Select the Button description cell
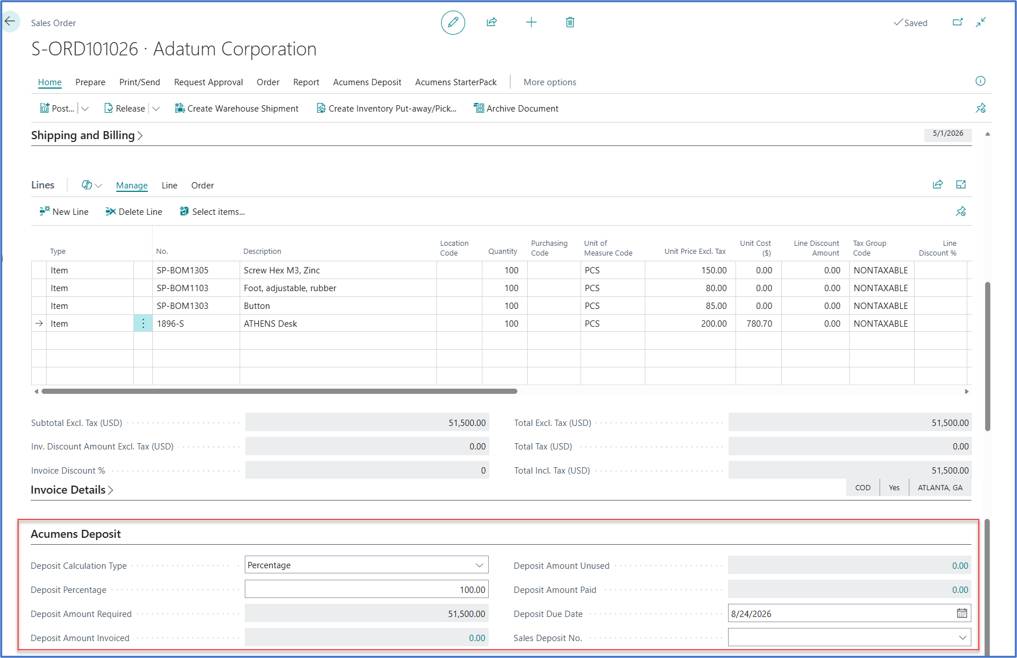The width and height of the screenshot is (1017, 658). coord(338,306)
